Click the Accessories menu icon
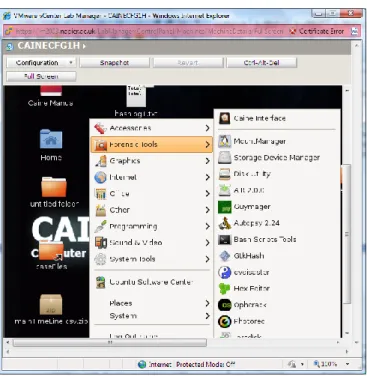367x376 pixels. pyautogui.click(x=100, y=128)
